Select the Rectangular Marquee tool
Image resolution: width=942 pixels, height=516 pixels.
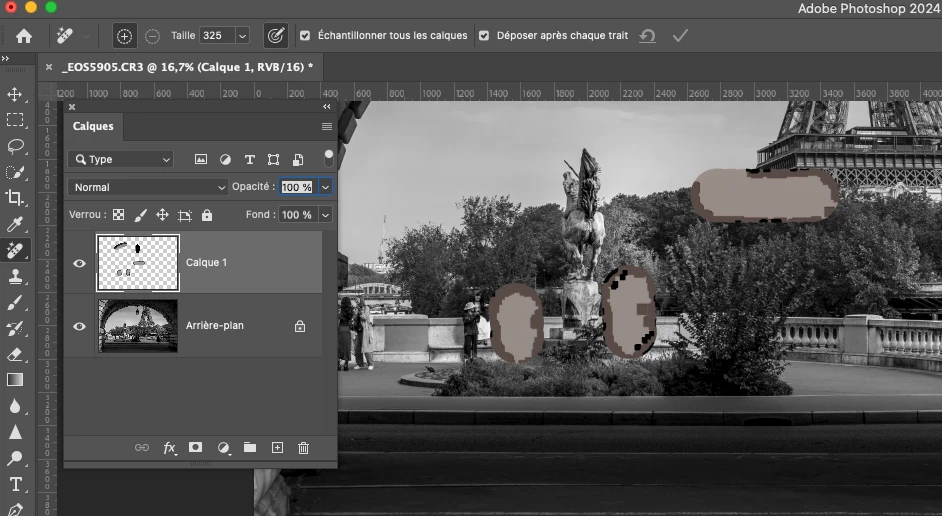click(14, 120)
